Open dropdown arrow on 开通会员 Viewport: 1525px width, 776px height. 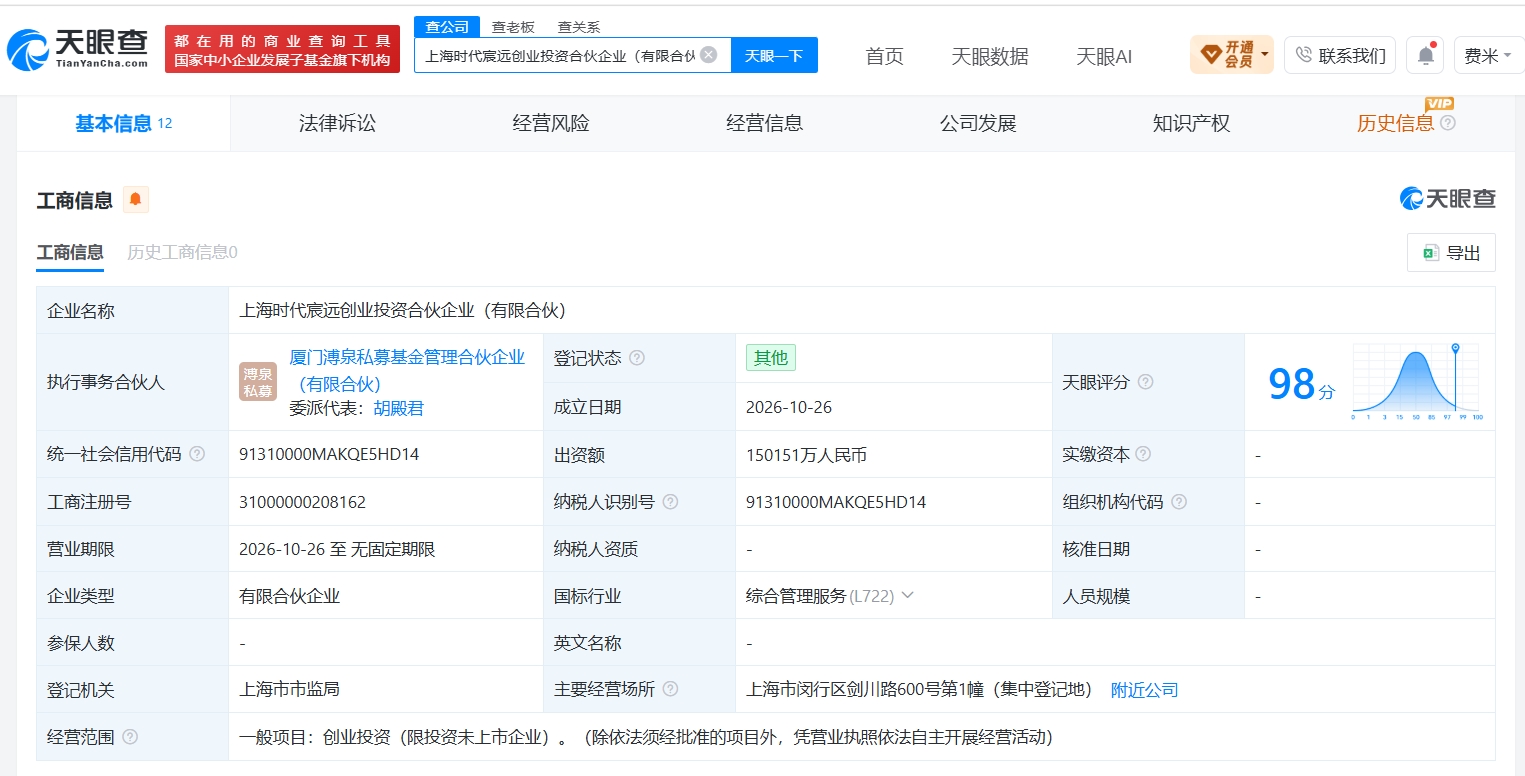pos(1266,55)
